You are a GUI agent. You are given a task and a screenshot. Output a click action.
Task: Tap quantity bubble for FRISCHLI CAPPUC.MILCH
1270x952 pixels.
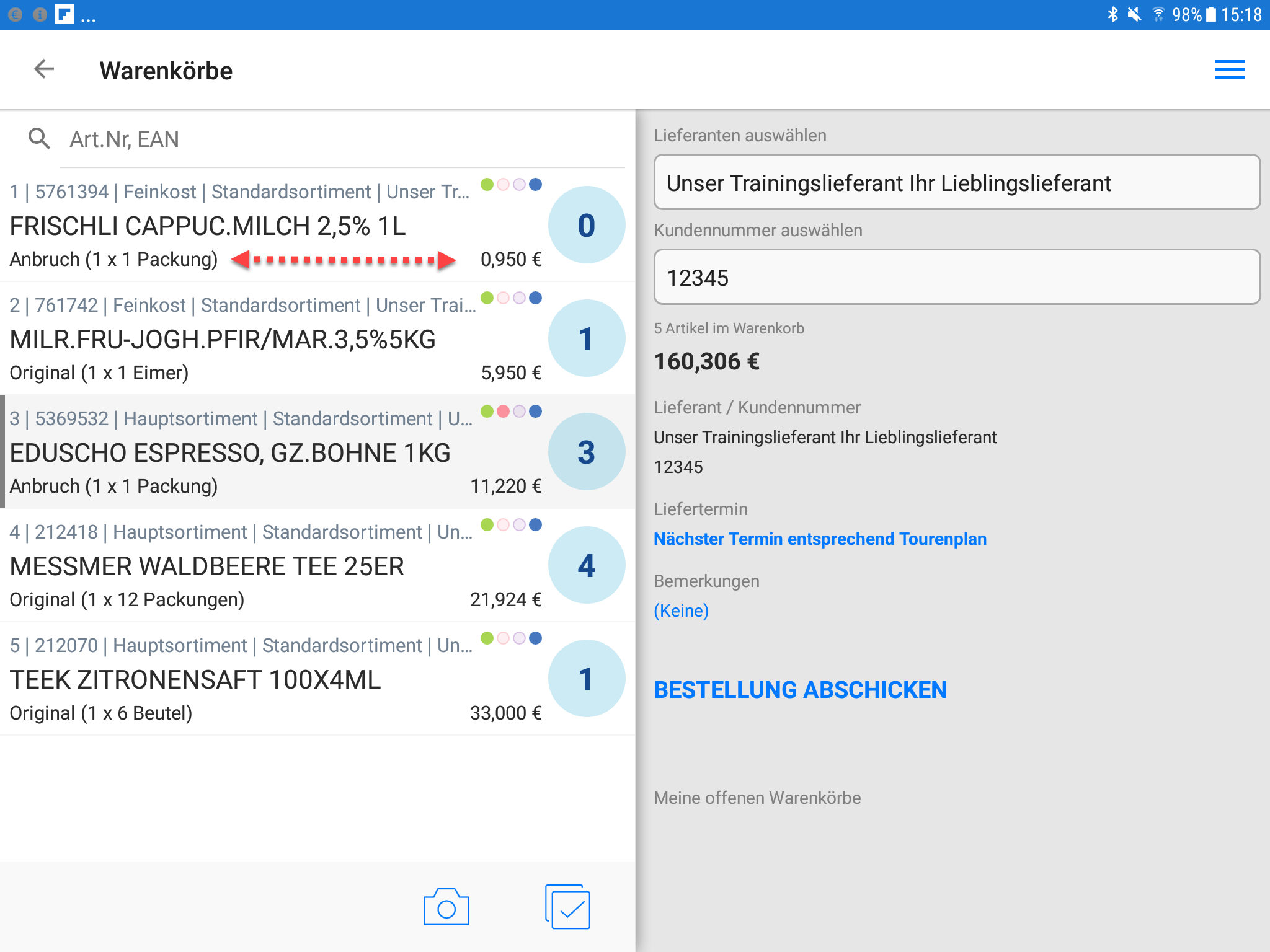pyautogui.click(x=586, y=225)
